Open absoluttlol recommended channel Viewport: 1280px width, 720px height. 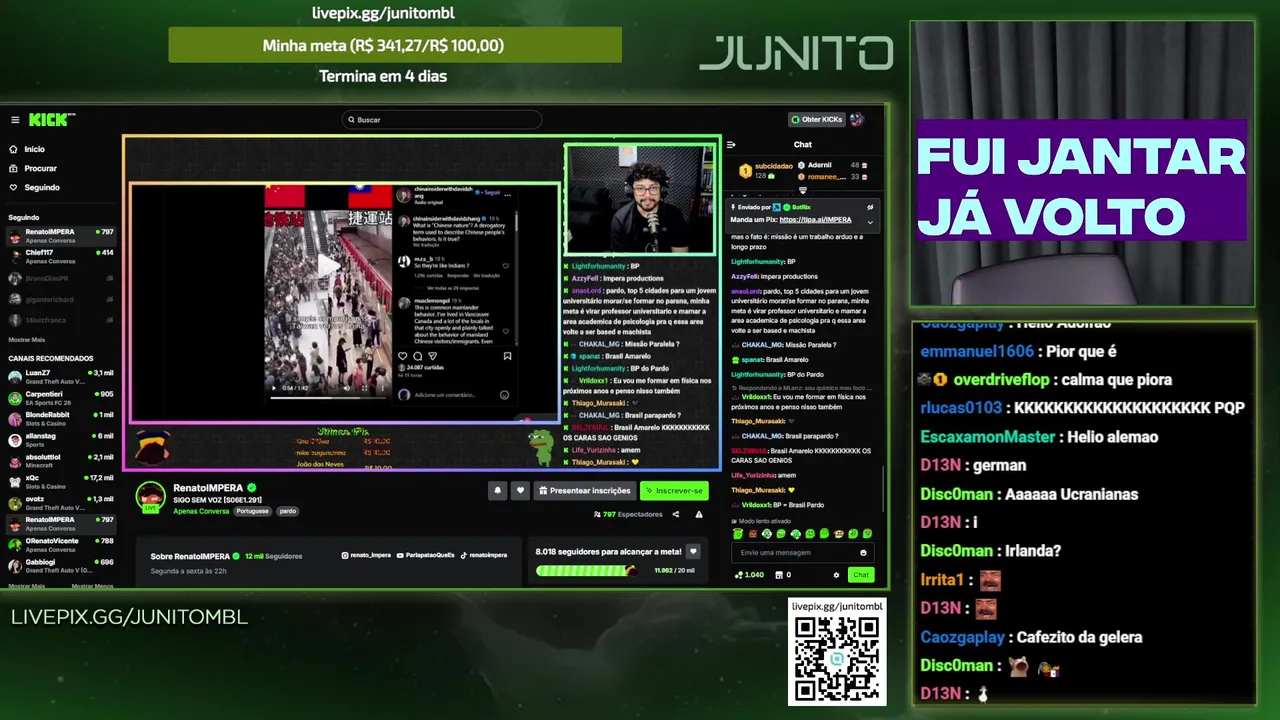pos(60,460)
